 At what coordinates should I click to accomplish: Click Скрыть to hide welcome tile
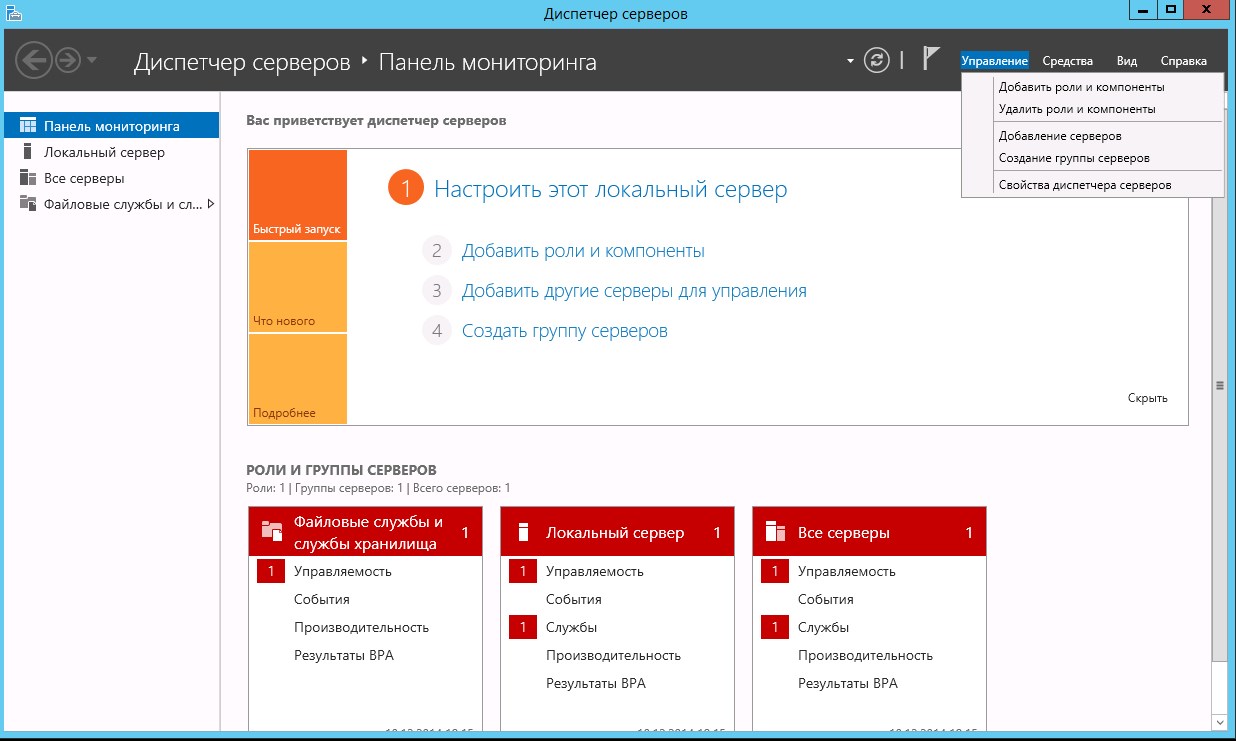(1147, 398)
